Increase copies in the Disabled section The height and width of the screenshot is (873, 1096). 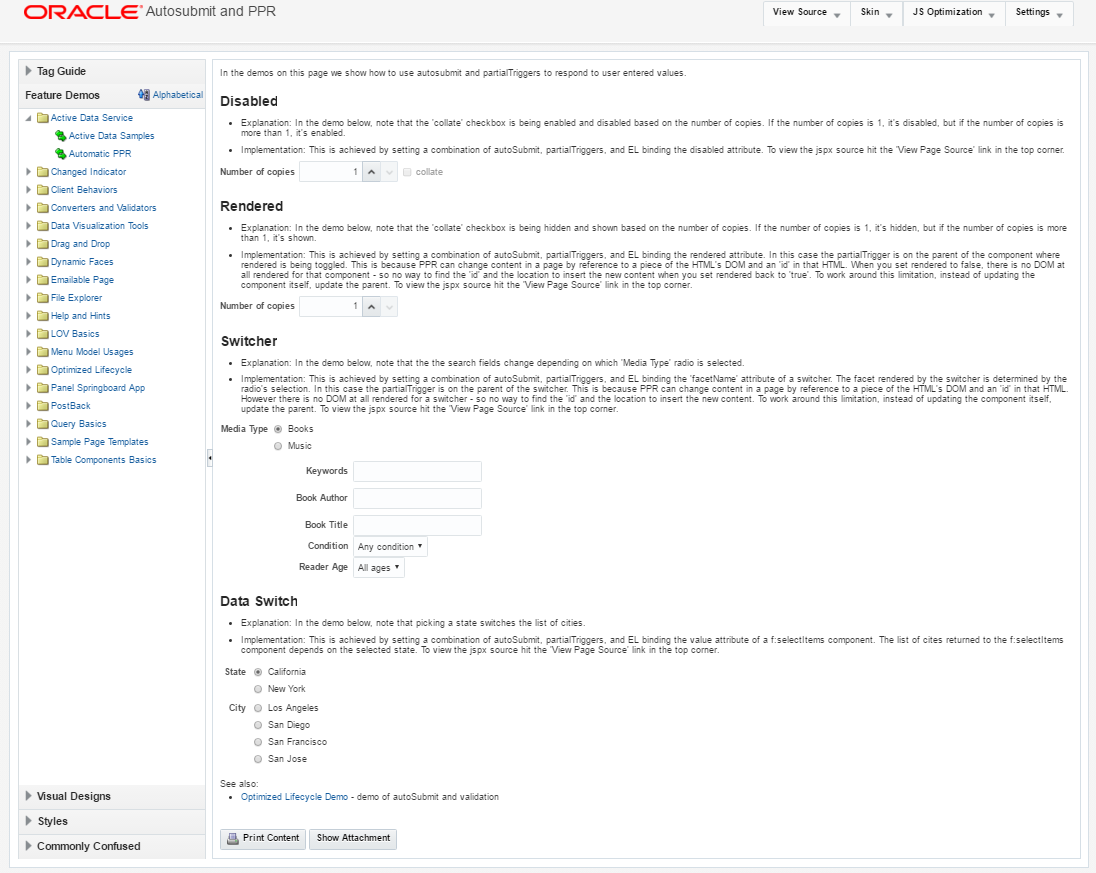point(372,172)
